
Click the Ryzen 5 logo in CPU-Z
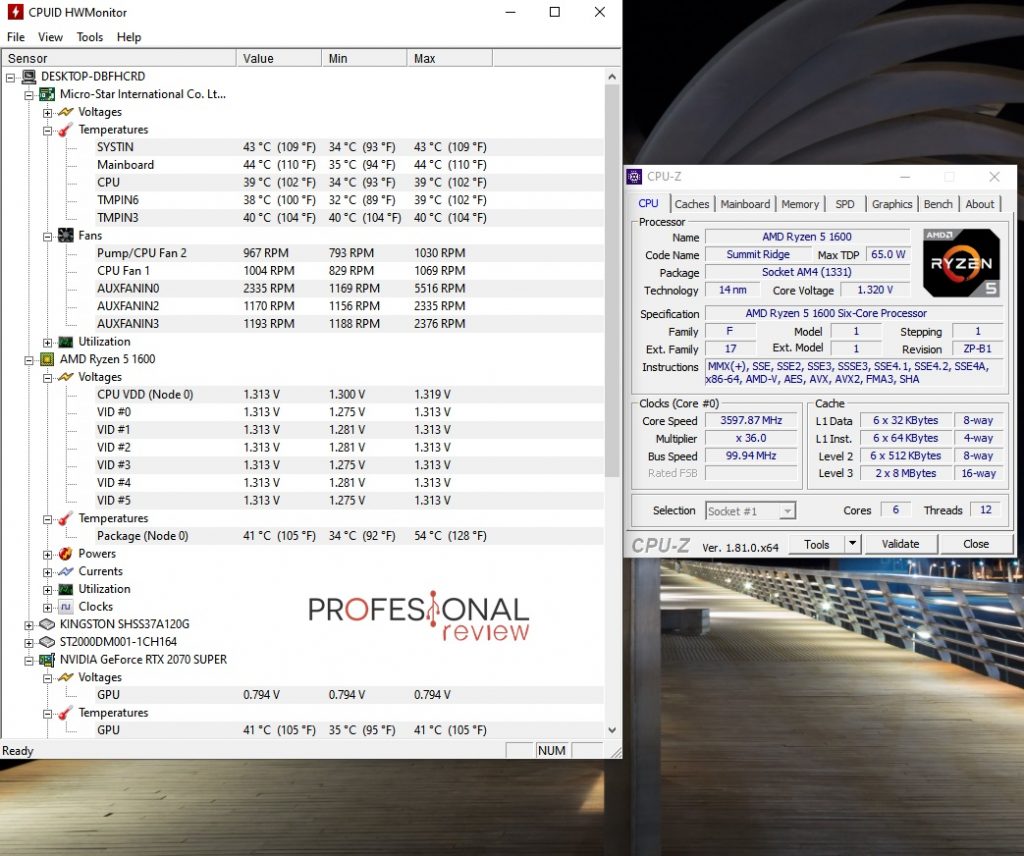(961, 262)
